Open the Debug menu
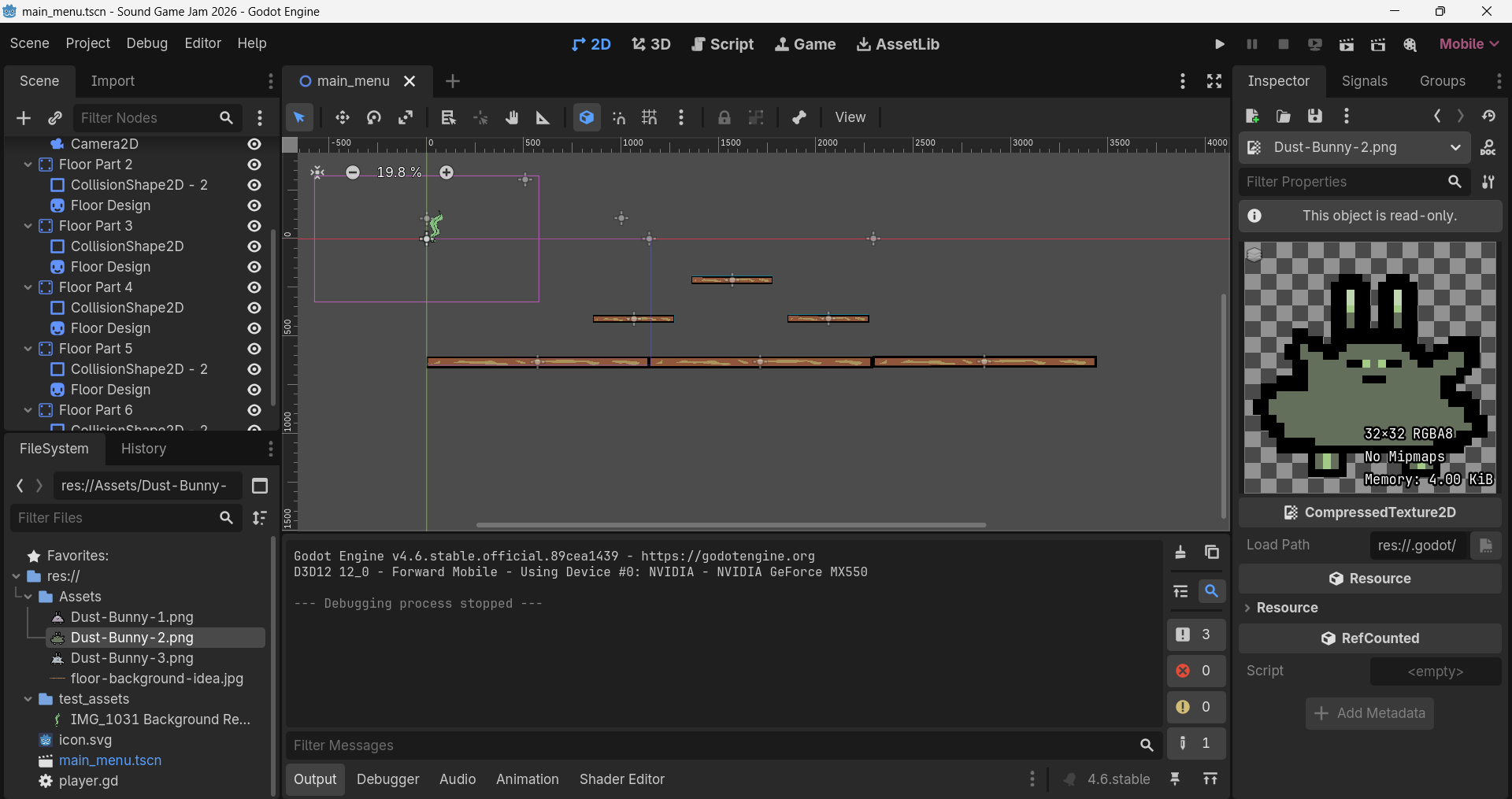This screenshot has width=1512, height=799. 147,43
